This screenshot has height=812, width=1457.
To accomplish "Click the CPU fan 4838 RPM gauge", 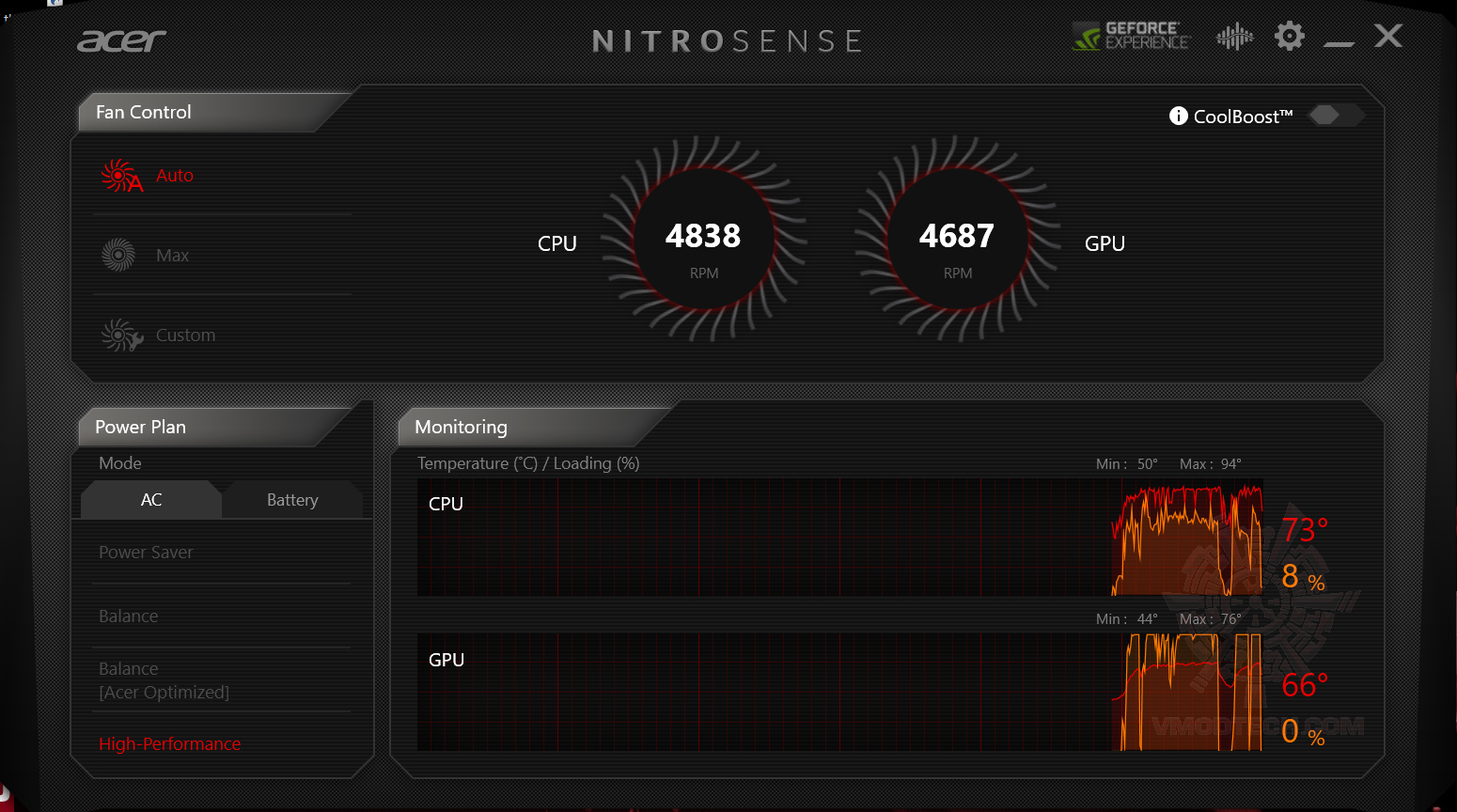I will (x=703, y=239).
